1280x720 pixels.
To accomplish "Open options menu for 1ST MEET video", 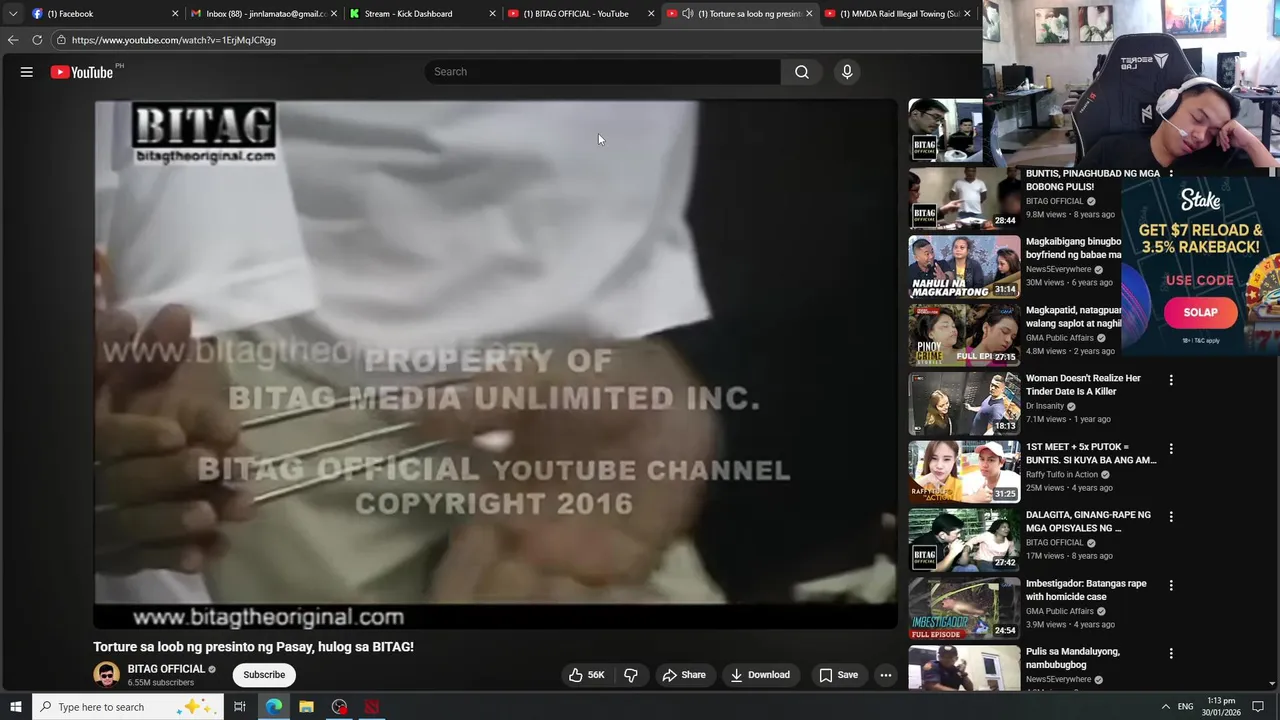I will (1171, 449).
